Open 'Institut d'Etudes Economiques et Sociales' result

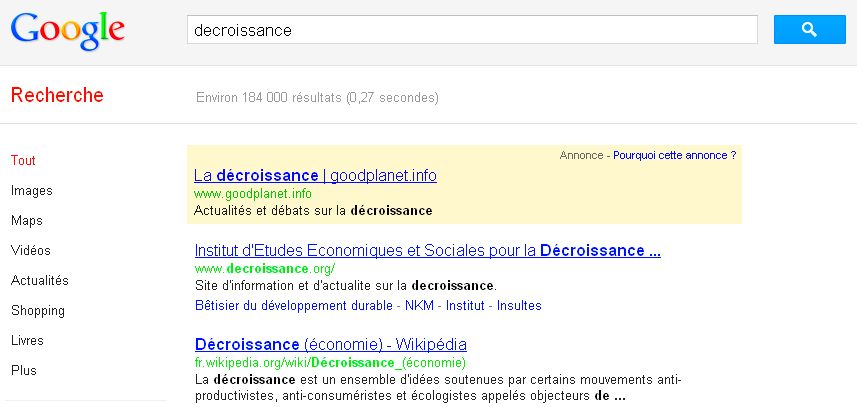(x=427, y=251)
